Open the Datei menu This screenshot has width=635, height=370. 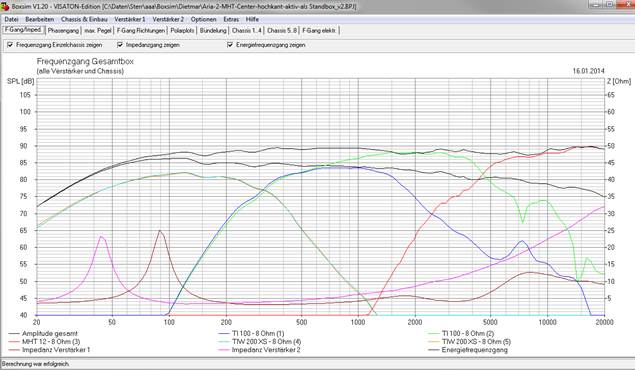(11, 19)
